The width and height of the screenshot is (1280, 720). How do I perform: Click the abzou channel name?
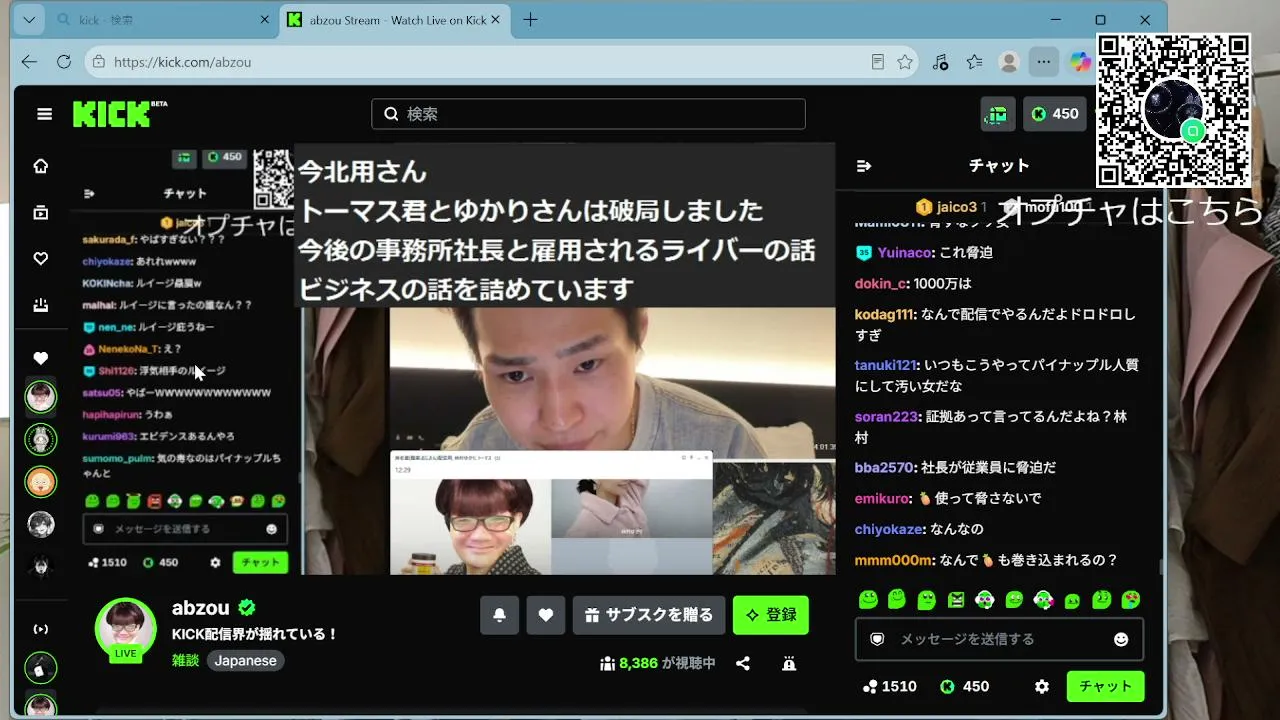[201, 608]
